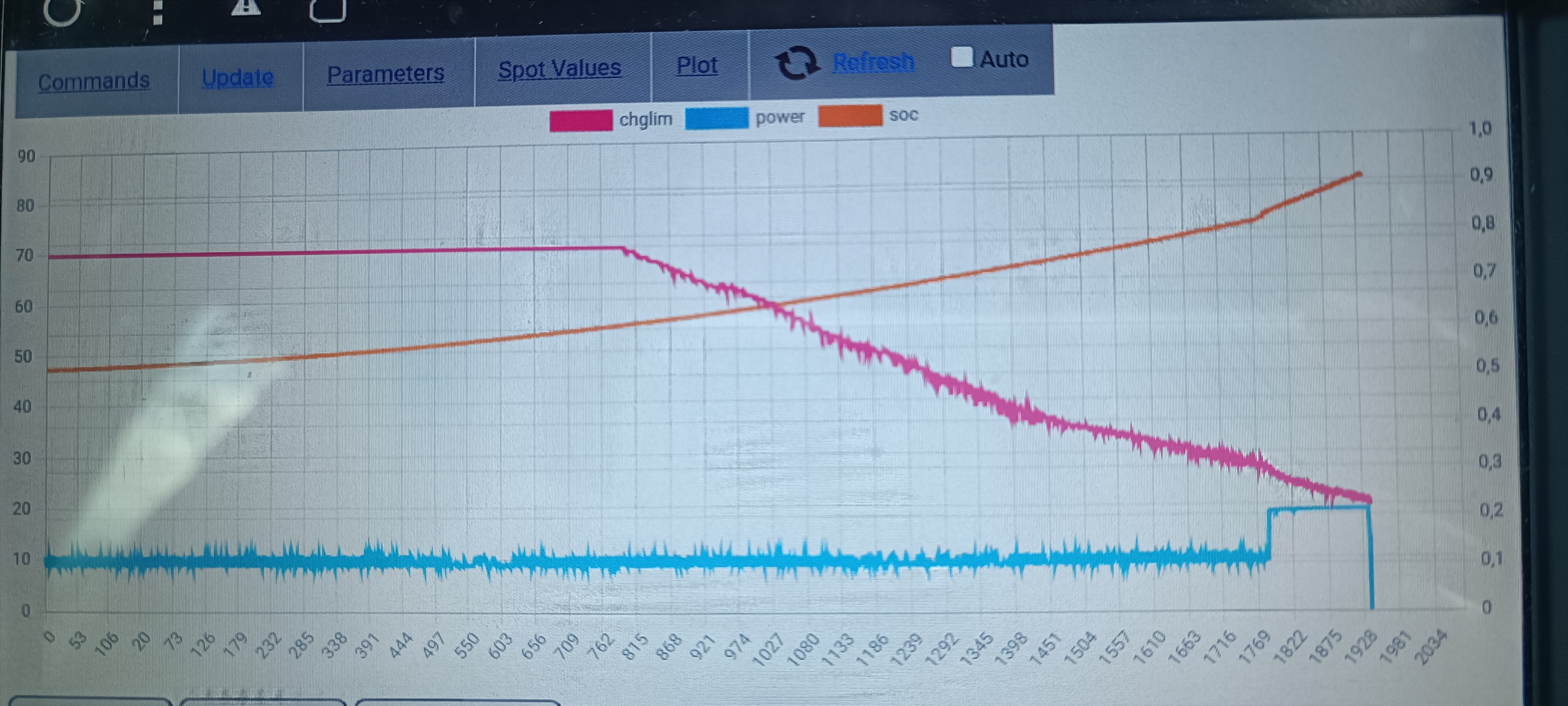Go to the Spot Values tab
Screen dimensions: 1568x706
pos(559,68)
